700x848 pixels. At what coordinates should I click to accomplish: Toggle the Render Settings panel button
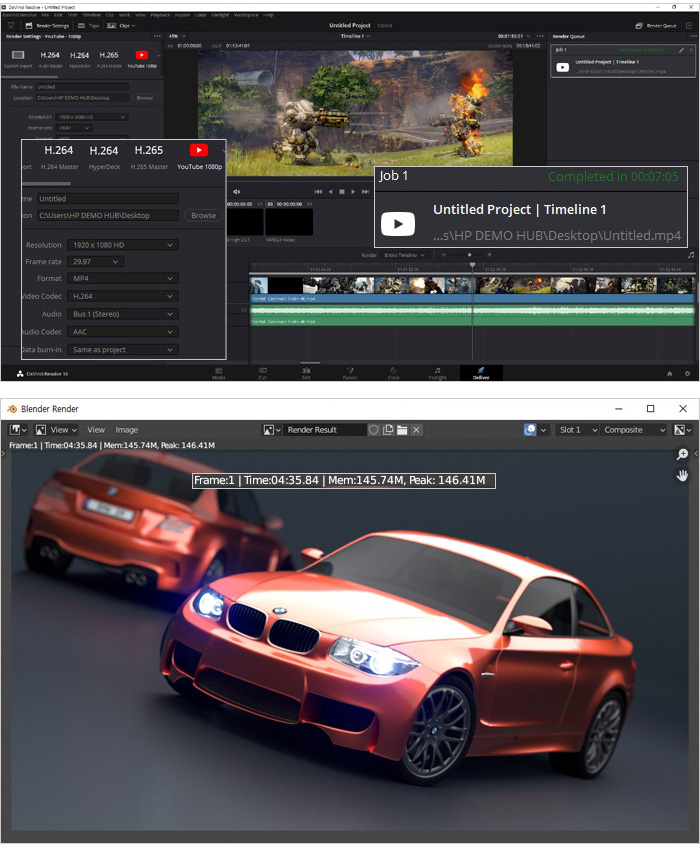[47, 25]
